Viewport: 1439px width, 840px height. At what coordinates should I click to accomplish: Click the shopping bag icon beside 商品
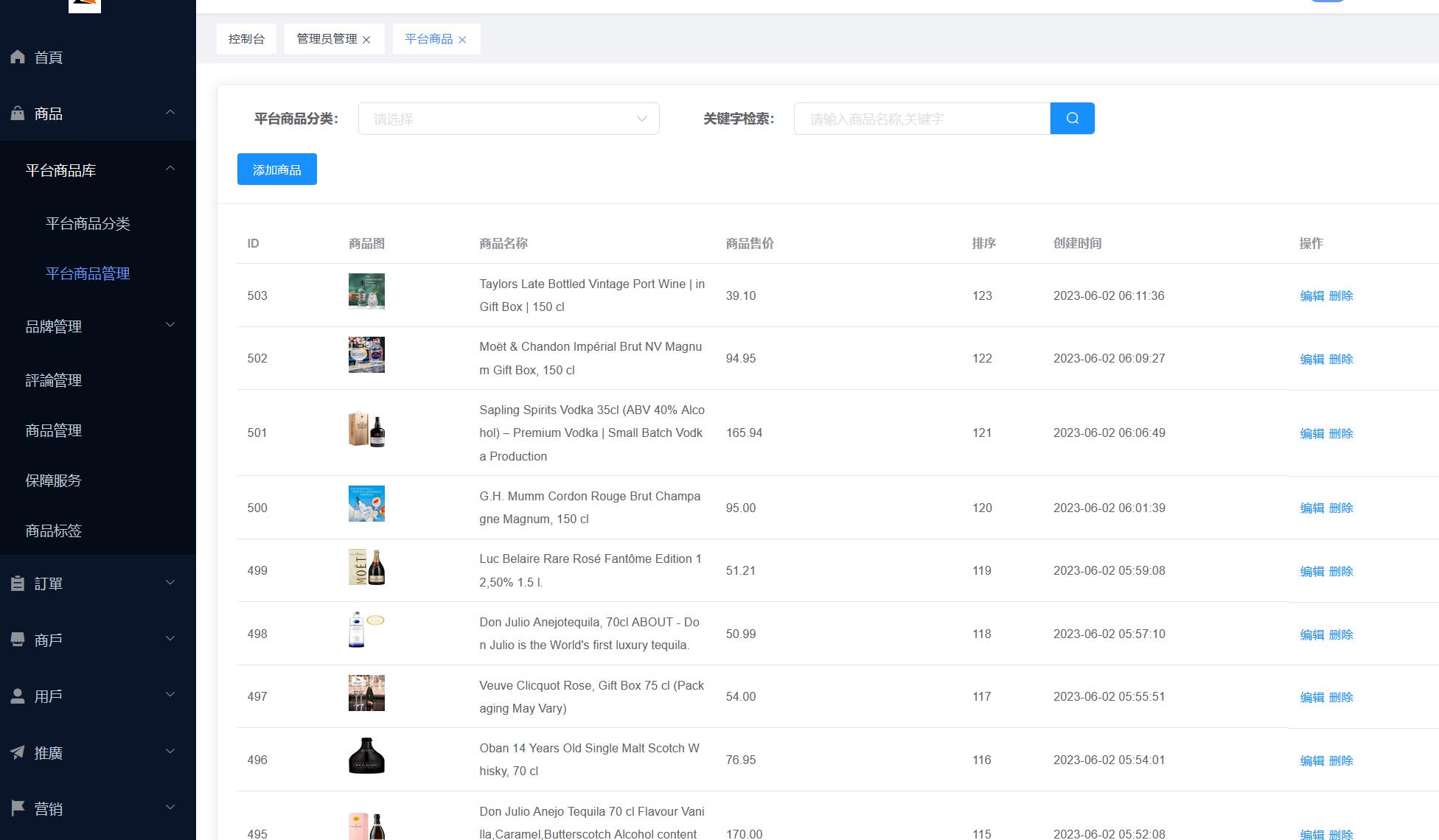click(18, 113)
